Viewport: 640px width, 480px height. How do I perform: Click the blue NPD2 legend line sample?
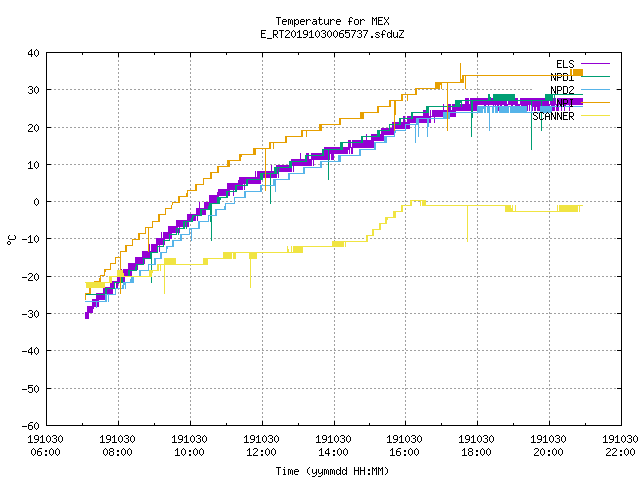pyautogui.click(x=595, y=89)
